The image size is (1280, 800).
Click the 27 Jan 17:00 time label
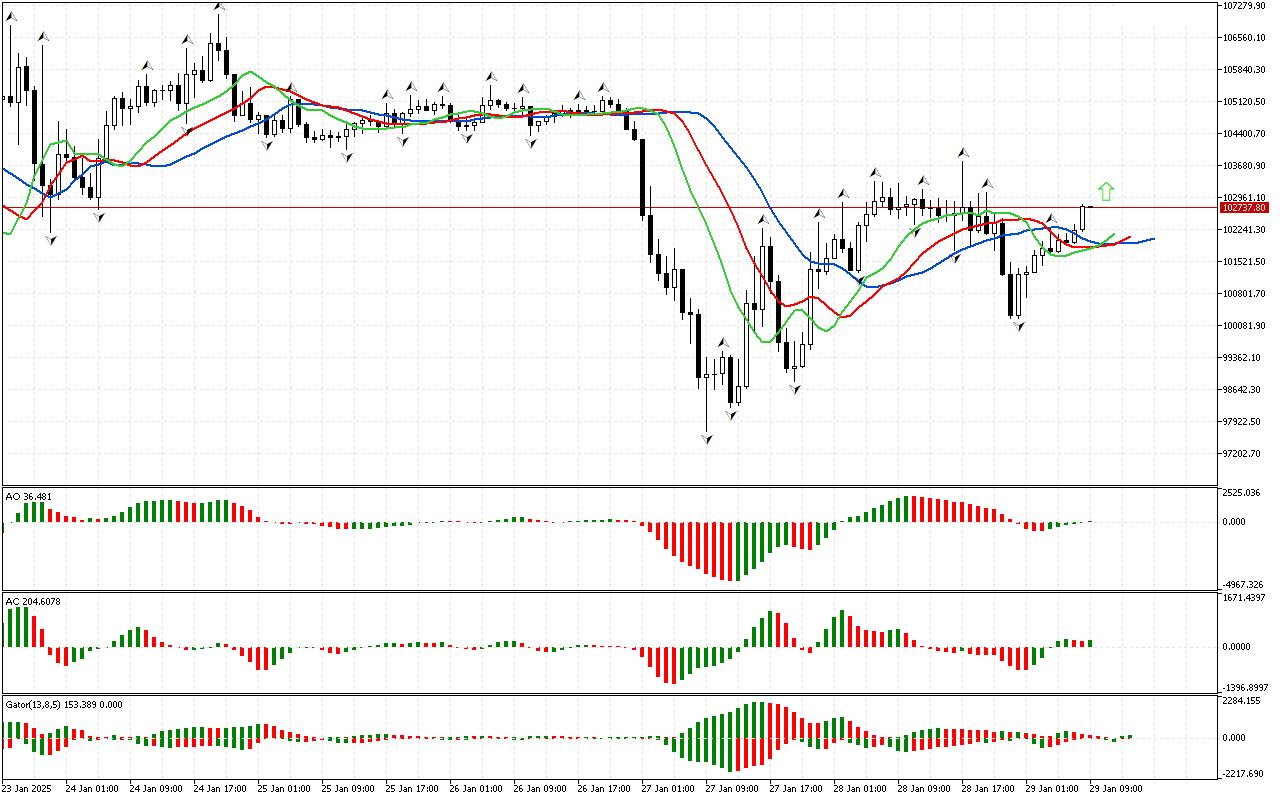(x=797, y=789)
